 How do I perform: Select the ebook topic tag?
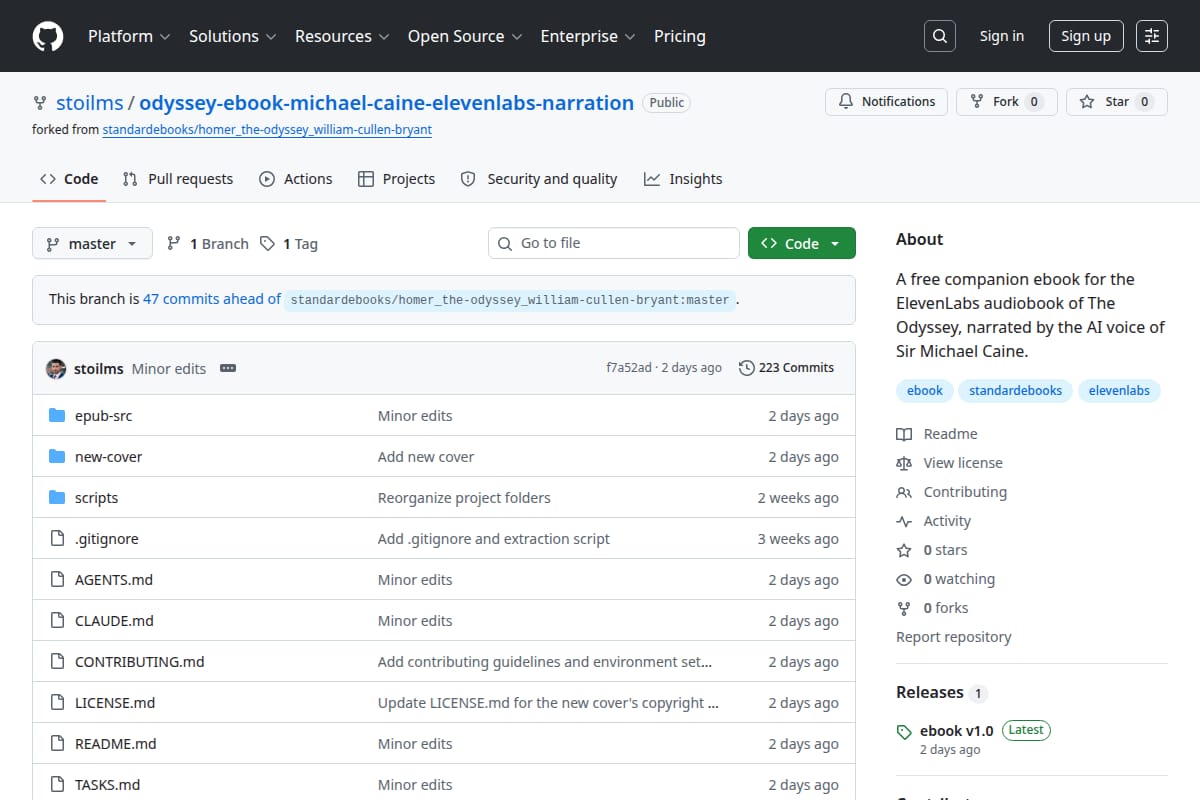point(925,390)
